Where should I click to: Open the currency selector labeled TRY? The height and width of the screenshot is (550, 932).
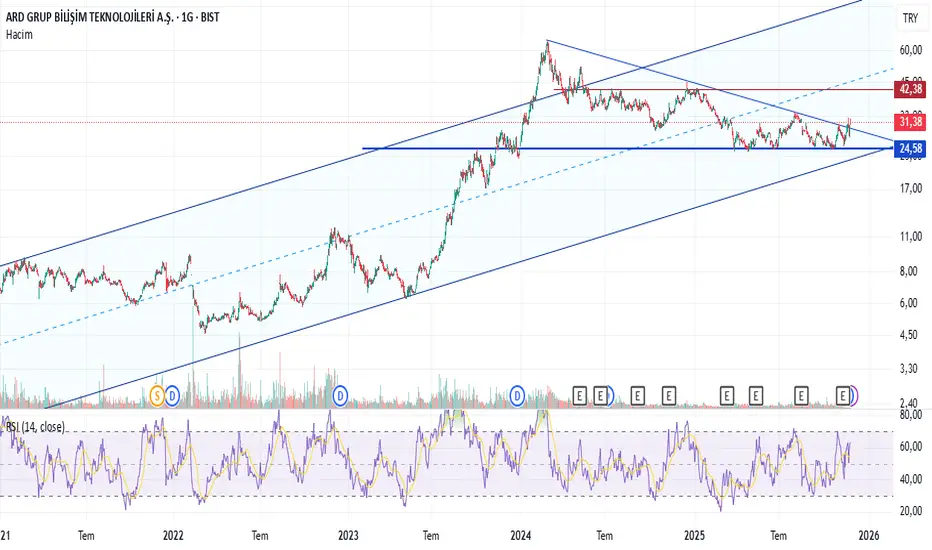tap(911, 18)
